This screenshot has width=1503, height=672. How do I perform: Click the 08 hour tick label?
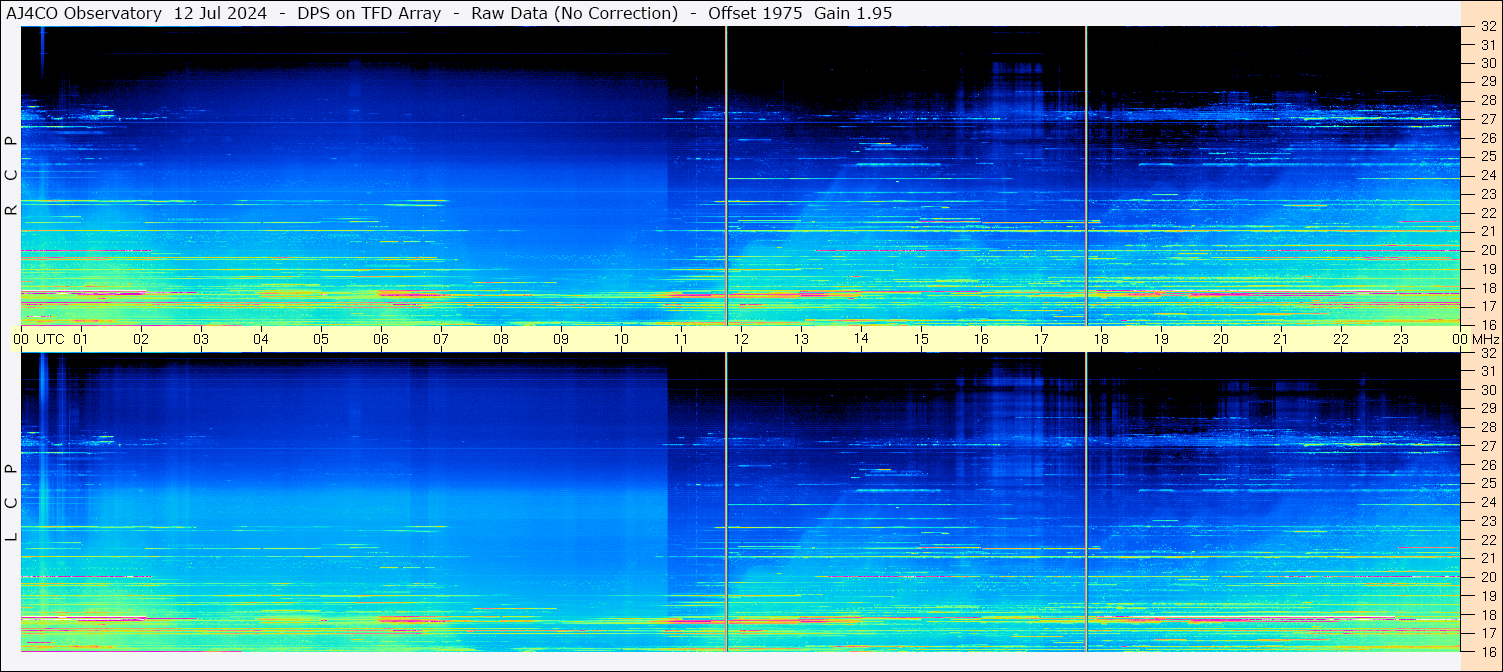click(x=501, y=339)
